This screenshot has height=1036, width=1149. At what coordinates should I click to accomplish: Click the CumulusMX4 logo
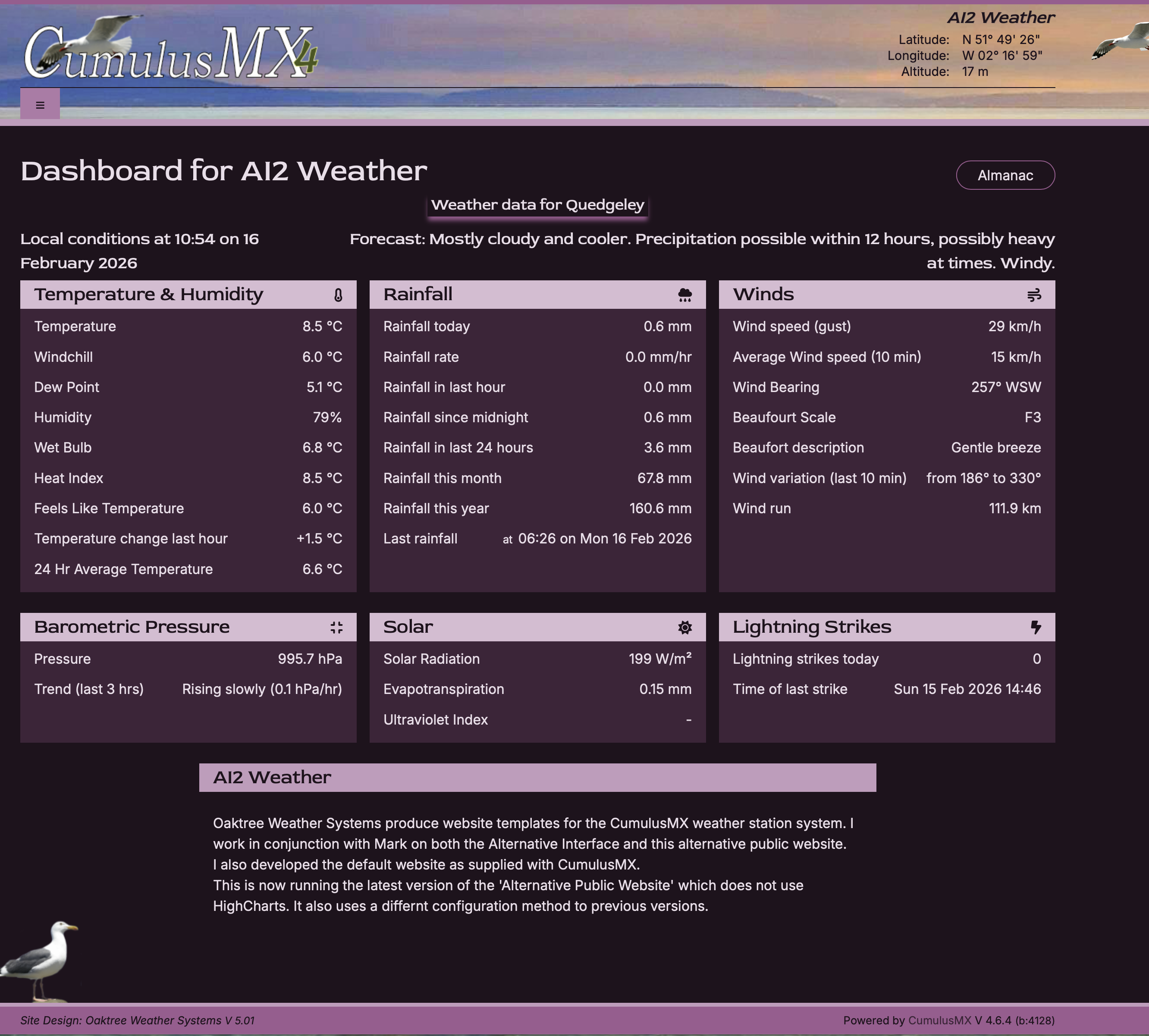tap(171, 52)
